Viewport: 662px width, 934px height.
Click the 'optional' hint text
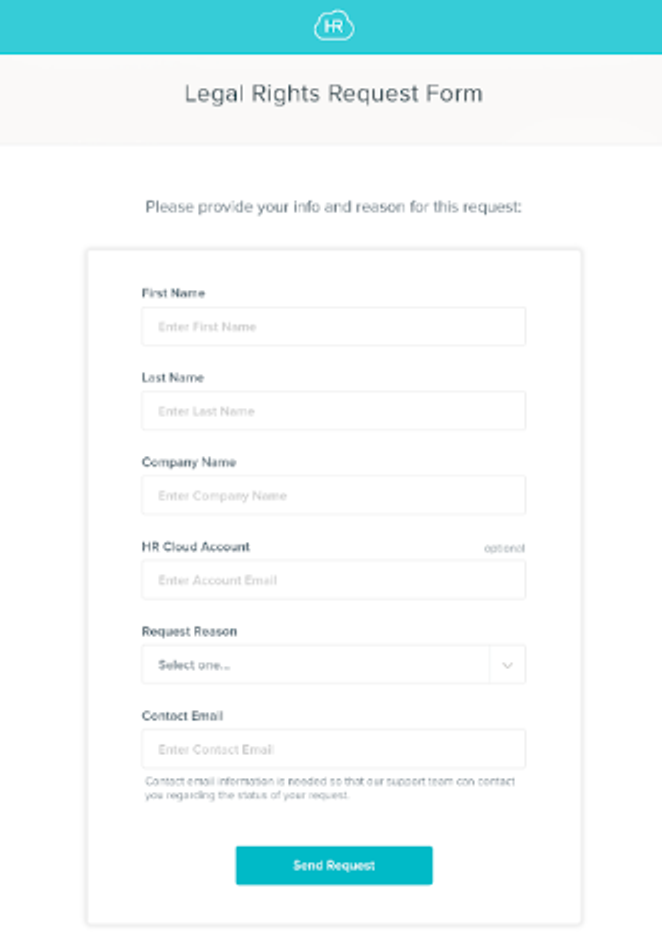click(x=505, y=548)
